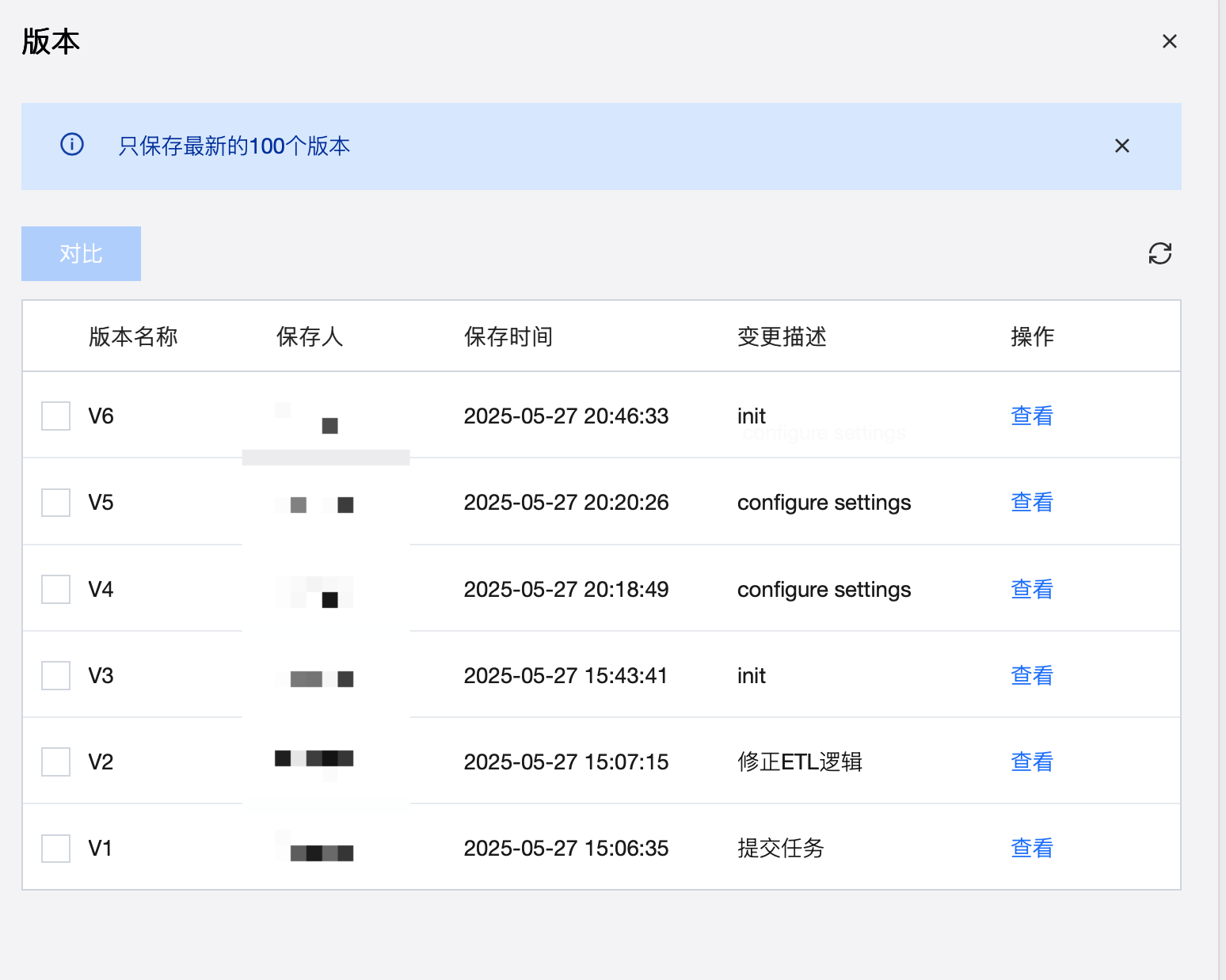View the 提交任务 version via 查看
Image resolution: width=1226 pixels, height=980 pixels.
1031,848
